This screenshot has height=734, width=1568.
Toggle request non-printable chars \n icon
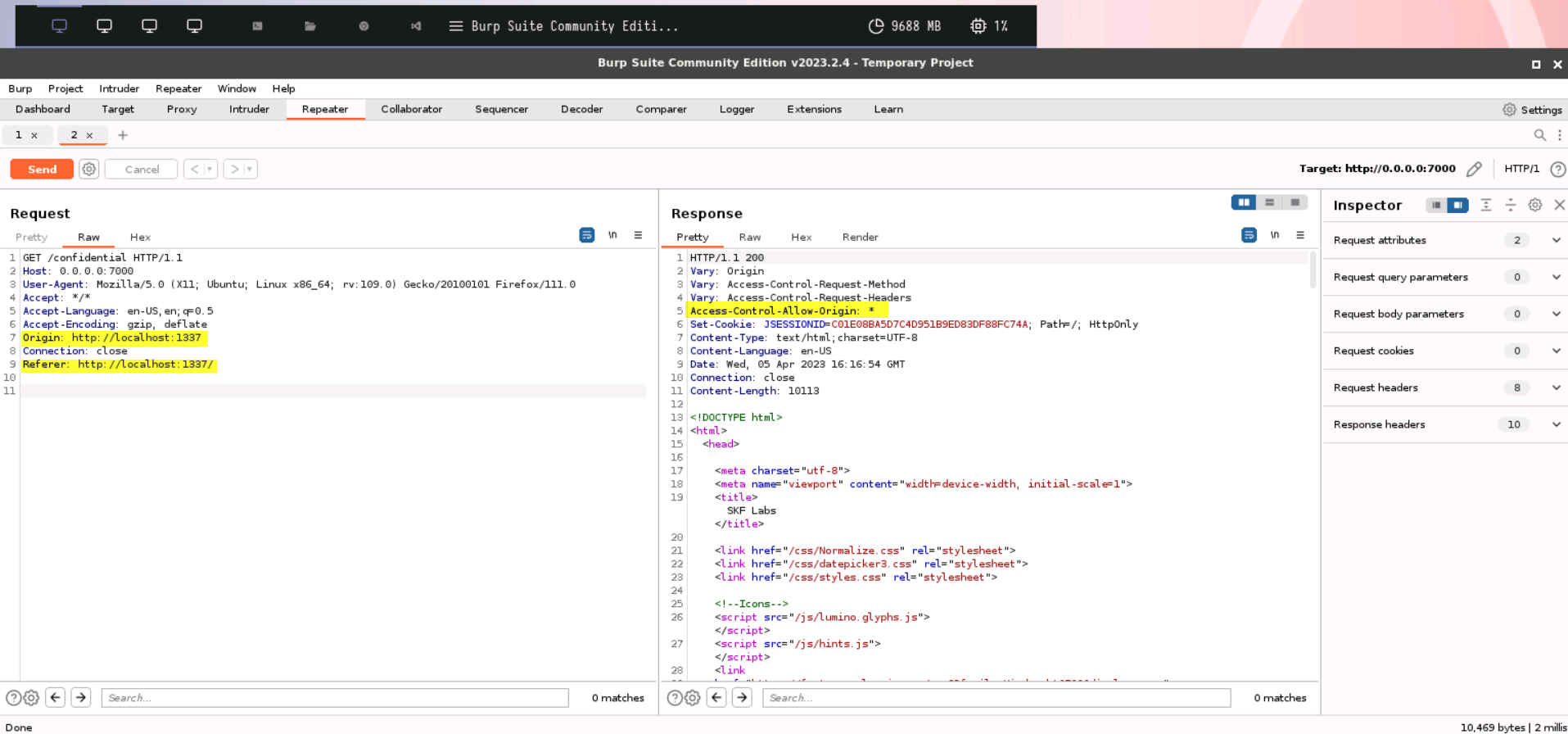point(612,235)
